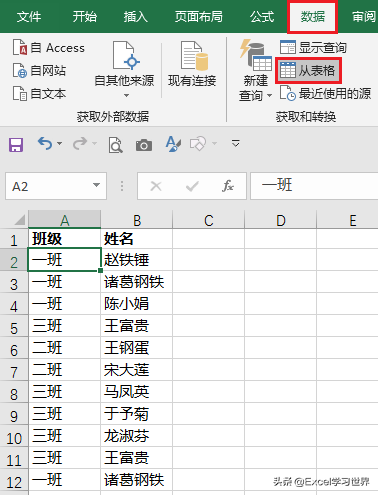This screenshot has height=495, width=378.
Task: Select the 数据 ribbon tab
Action: coord(313,16)
